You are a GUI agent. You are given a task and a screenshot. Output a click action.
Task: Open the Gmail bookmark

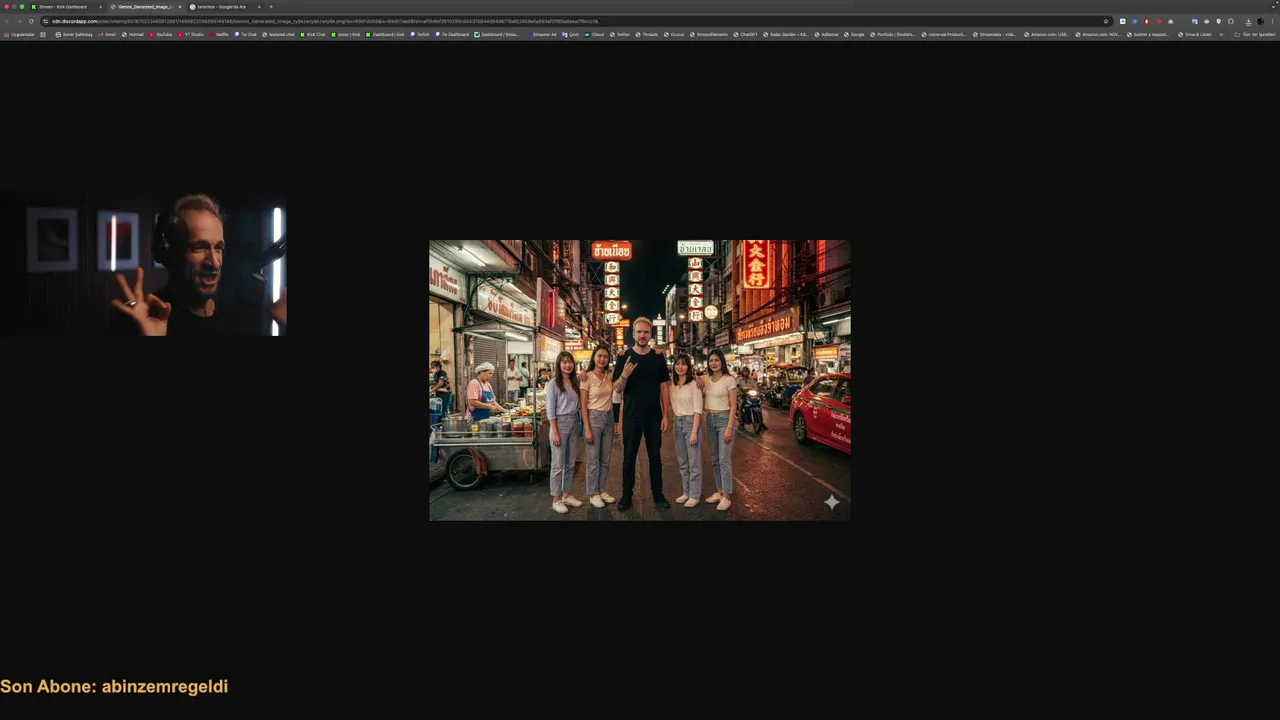pos(107,34)
